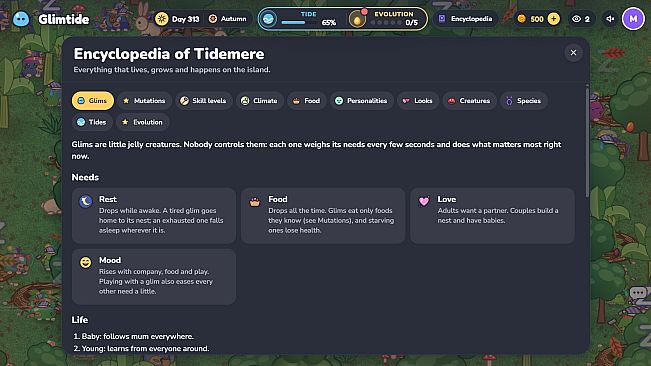Click the encyclopedia panel scrollbar

click(x=587, y=141)
